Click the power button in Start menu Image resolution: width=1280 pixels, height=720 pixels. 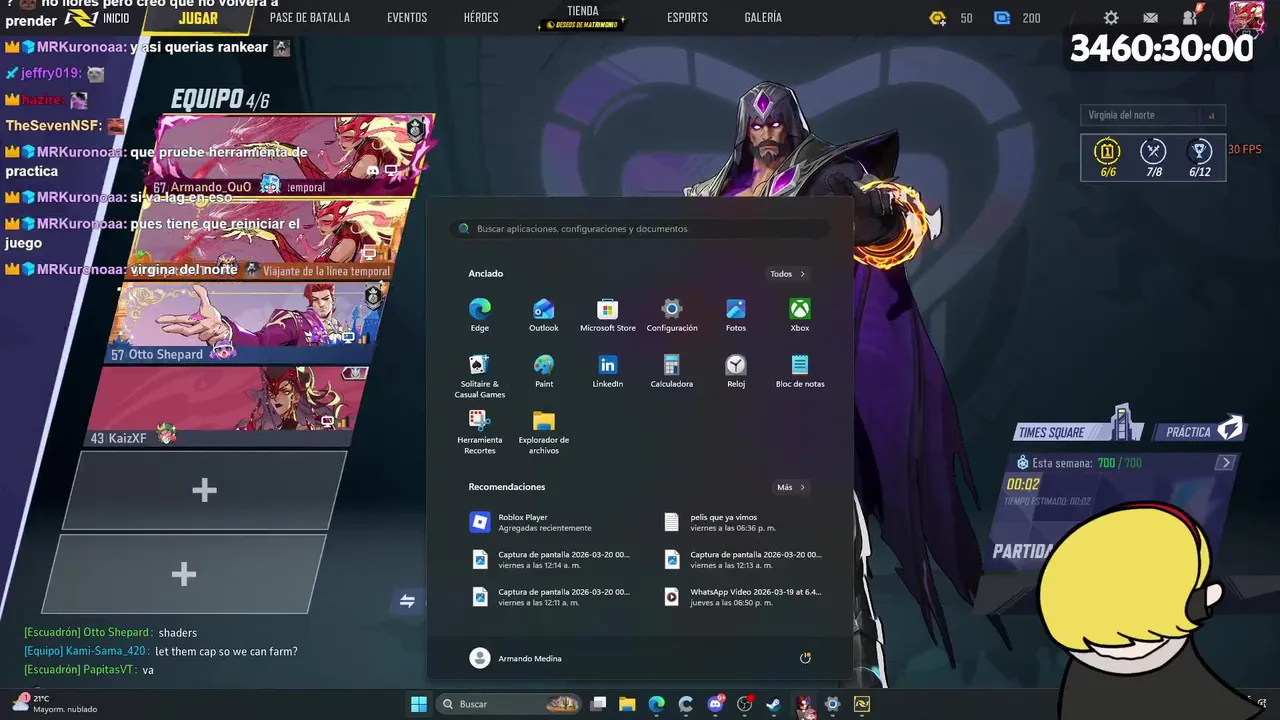(805, 658)
